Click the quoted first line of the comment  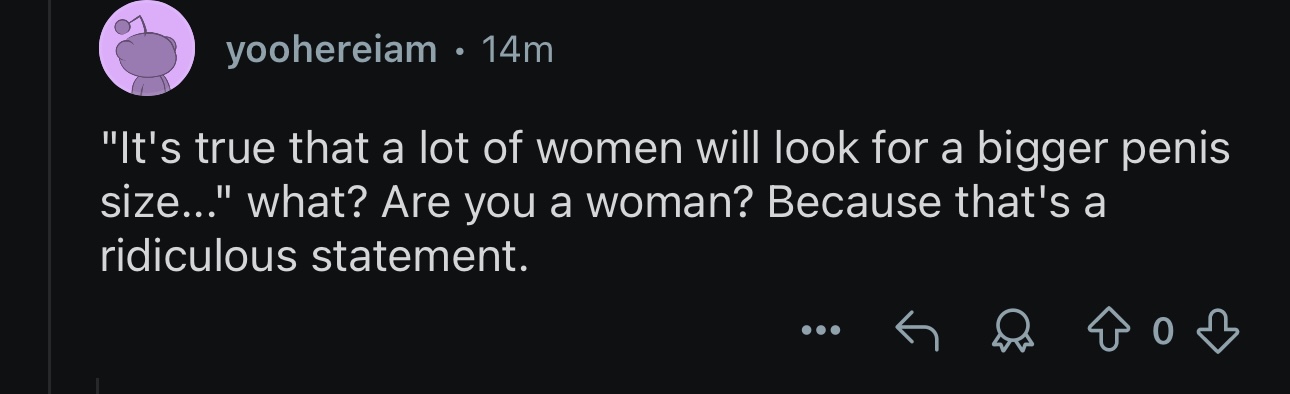coord(664,152)
